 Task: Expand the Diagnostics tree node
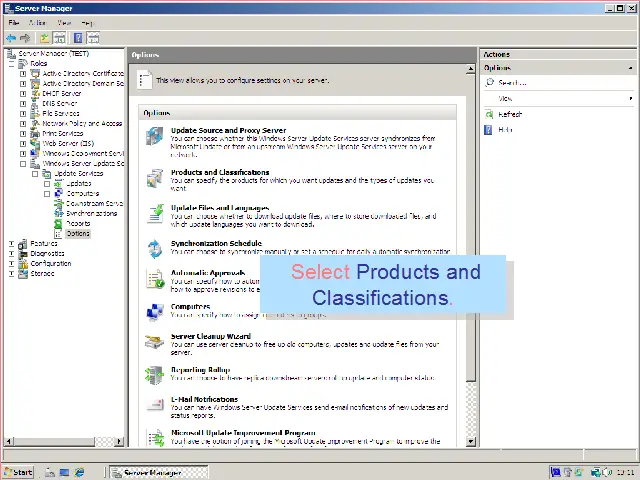pos(11,253)
